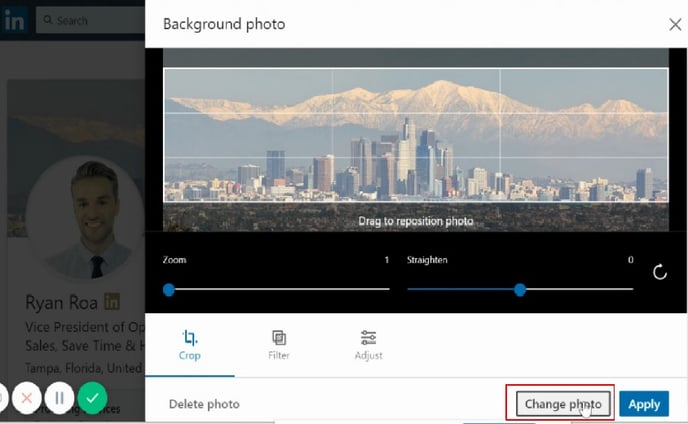688x424 pixels.
Task: Click the green checkmark recording button
Action: point(92,398)
